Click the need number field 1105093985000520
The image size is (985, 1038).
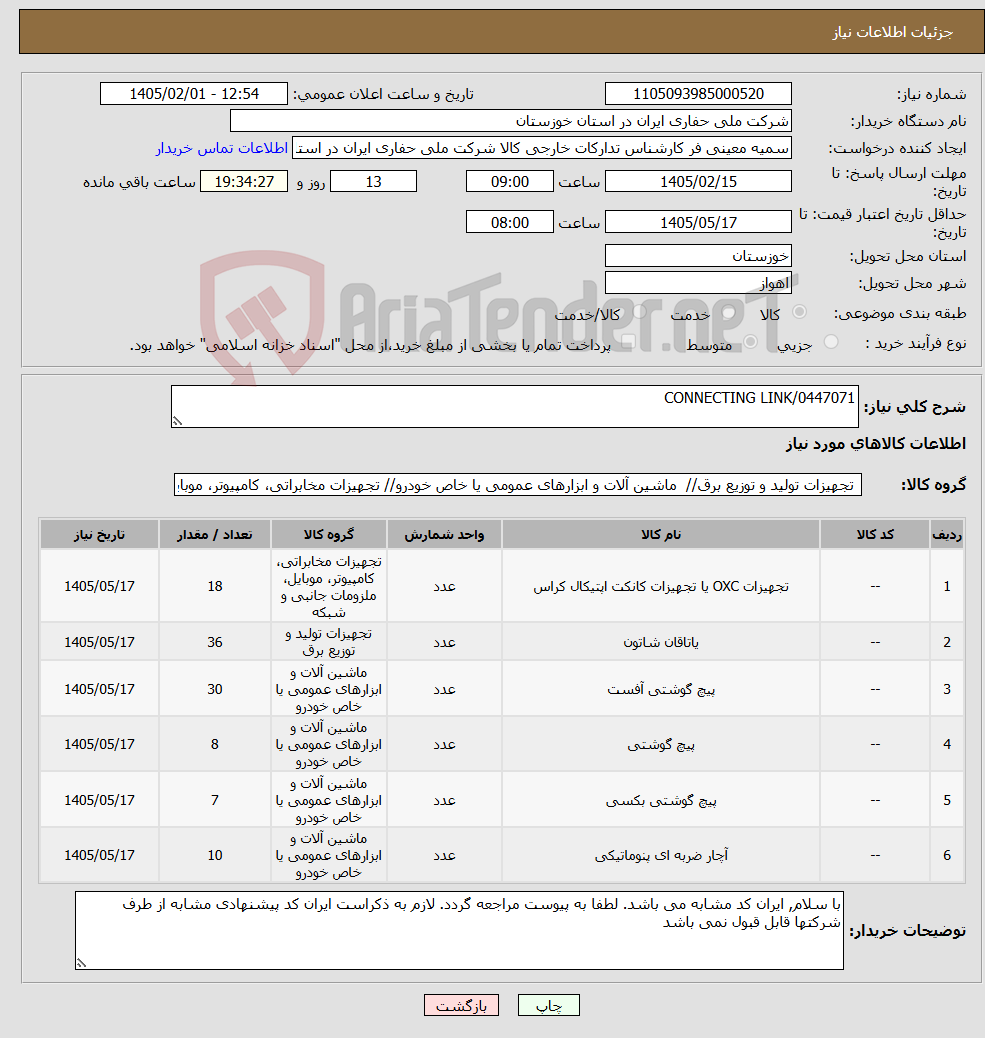tap(698, 94)
